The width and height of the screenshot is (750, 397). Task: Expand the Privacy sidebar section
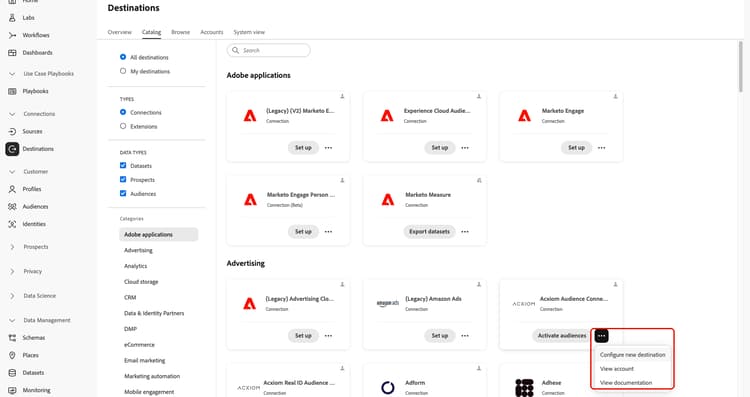pos(12,271)
